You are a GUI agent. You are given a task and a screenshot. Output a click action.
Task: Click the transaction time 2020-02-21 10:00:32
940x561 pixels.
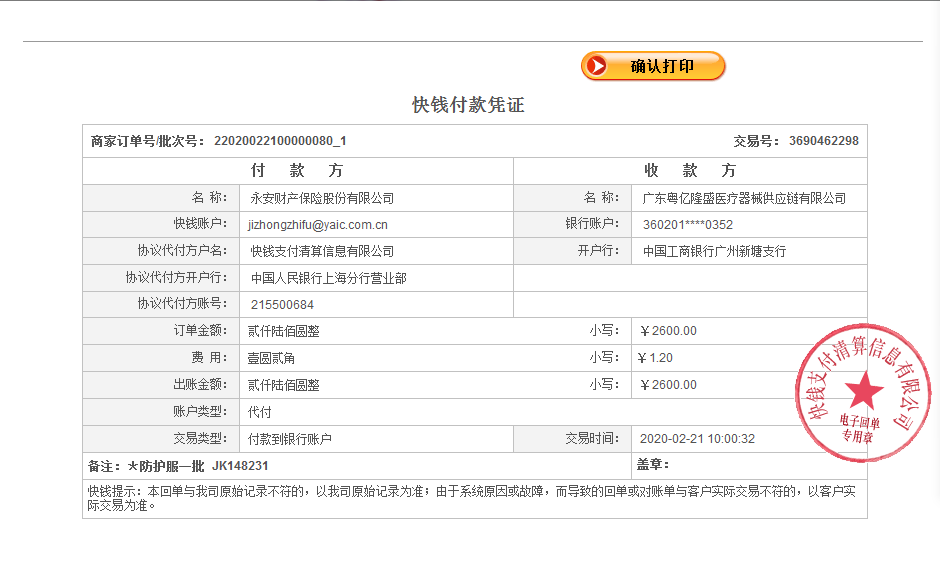pos(697,439)
